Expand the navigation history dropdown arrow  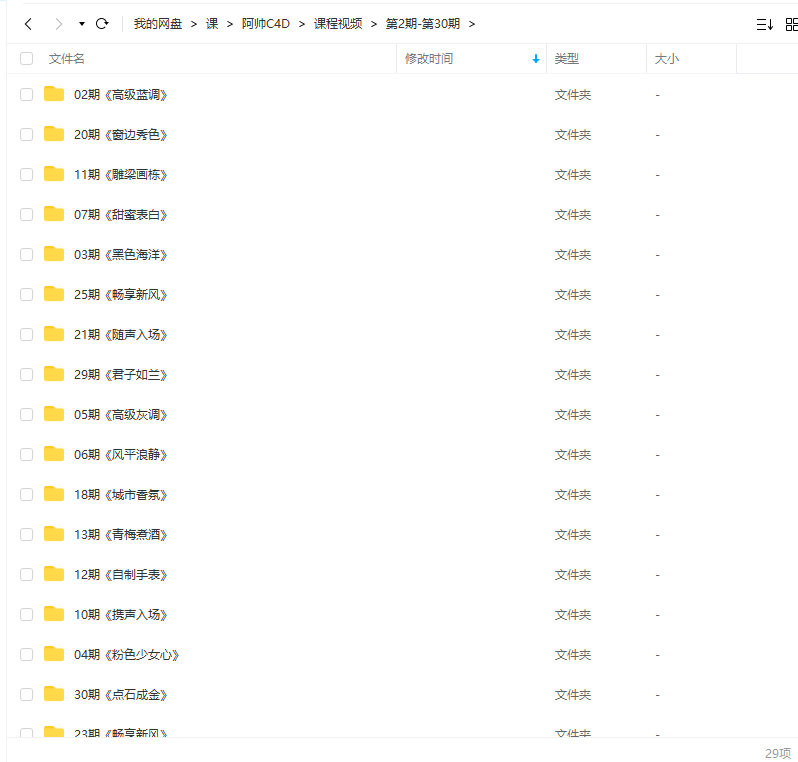pyautogui.click(x=81, y=24)
